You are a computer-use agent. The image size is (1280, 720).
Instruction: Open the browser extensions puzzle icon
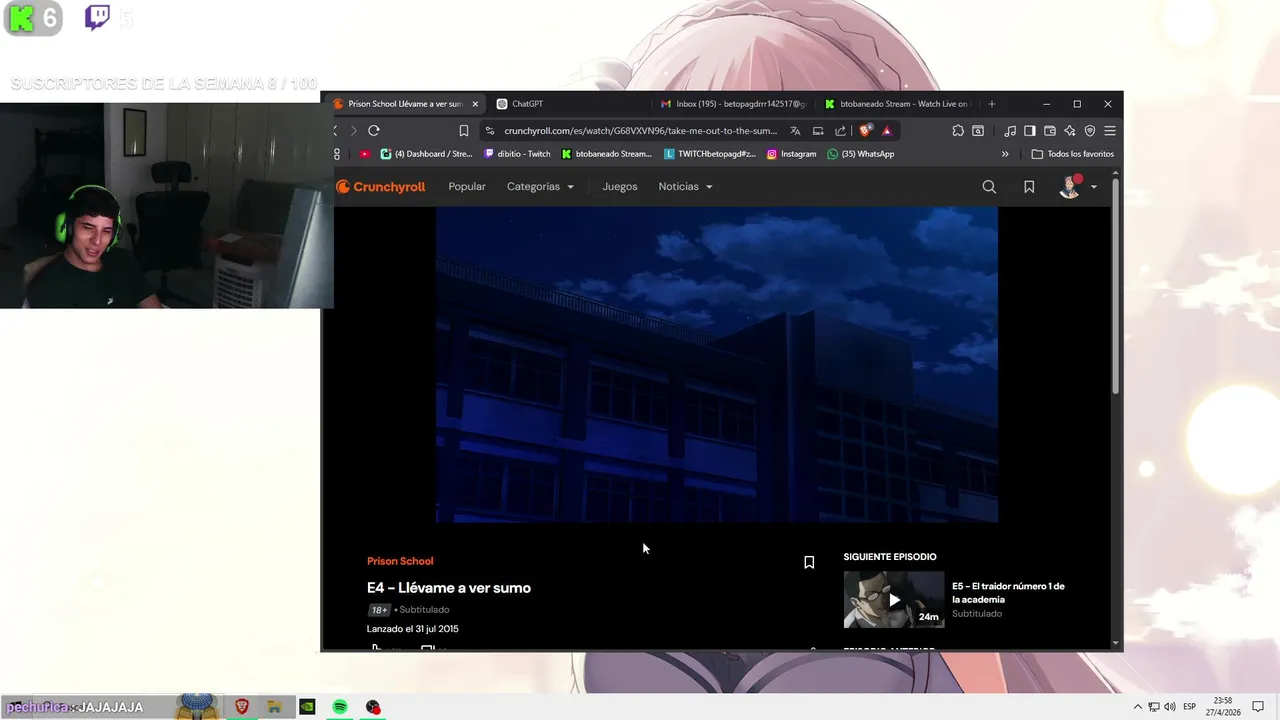coord(958,130)
